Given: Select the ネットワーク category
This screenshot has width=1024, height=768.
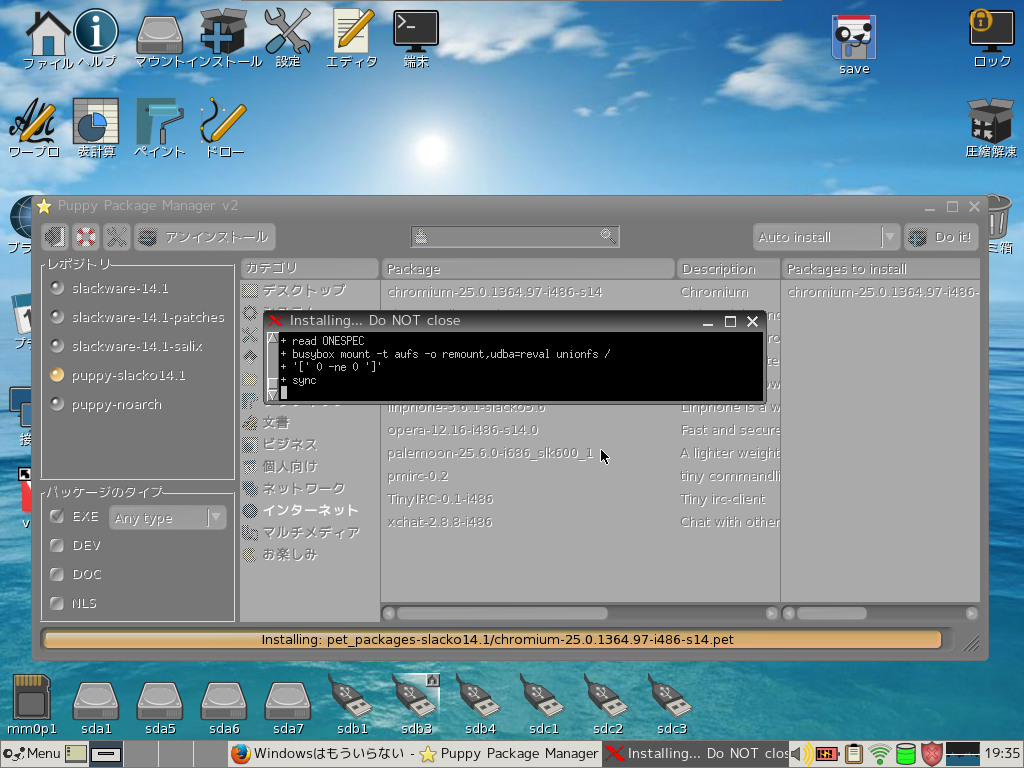Looking at the screenshot, I should coord(310,488).
